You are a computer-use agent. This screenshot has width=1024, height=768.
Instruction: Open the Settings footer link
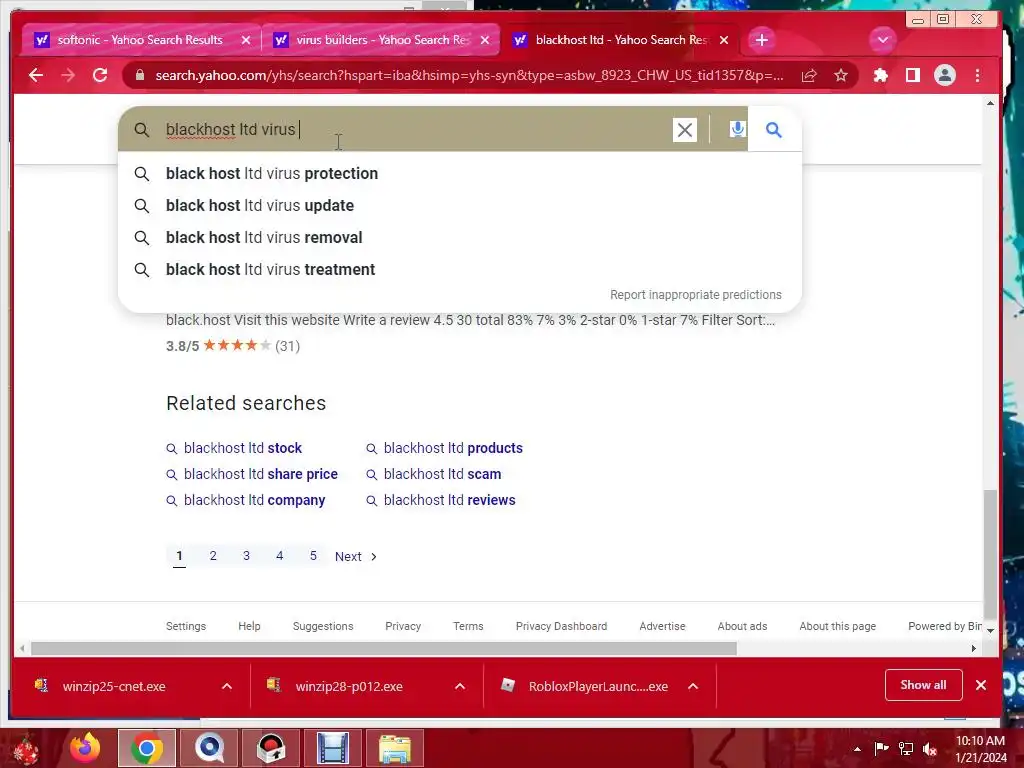(x=185, y=626)
